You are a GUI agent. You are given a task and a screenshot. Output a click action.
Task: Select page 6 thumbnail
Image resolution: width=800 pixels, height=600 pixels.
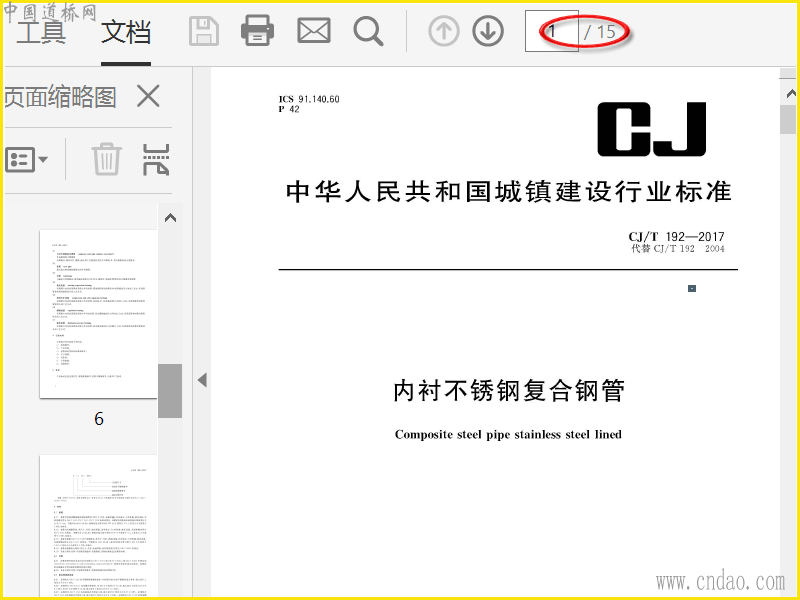(x=98, y=314)
